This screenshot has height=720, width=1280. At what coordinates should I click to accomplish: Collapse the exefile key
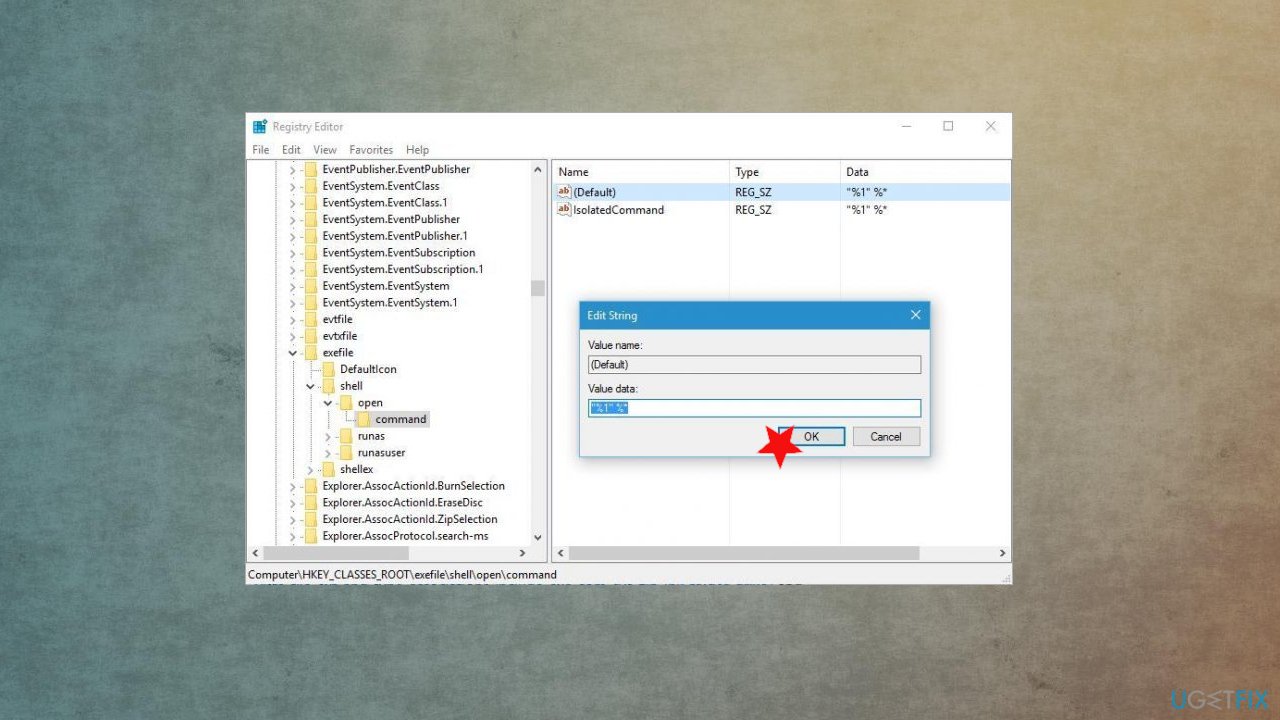(x=292, y=352)
